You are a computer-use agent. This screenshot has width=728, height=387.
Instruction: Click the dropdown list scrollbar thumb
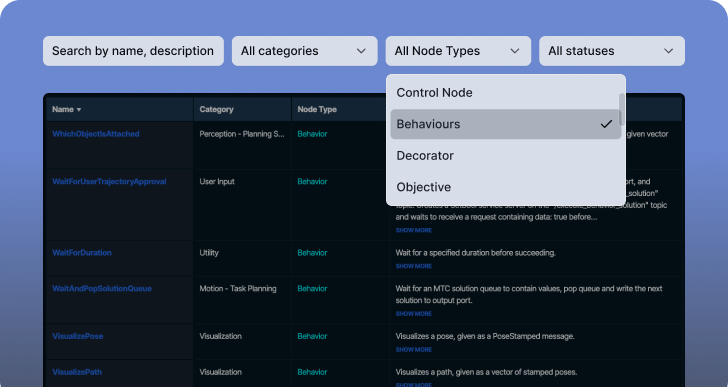tap(622, 109)
